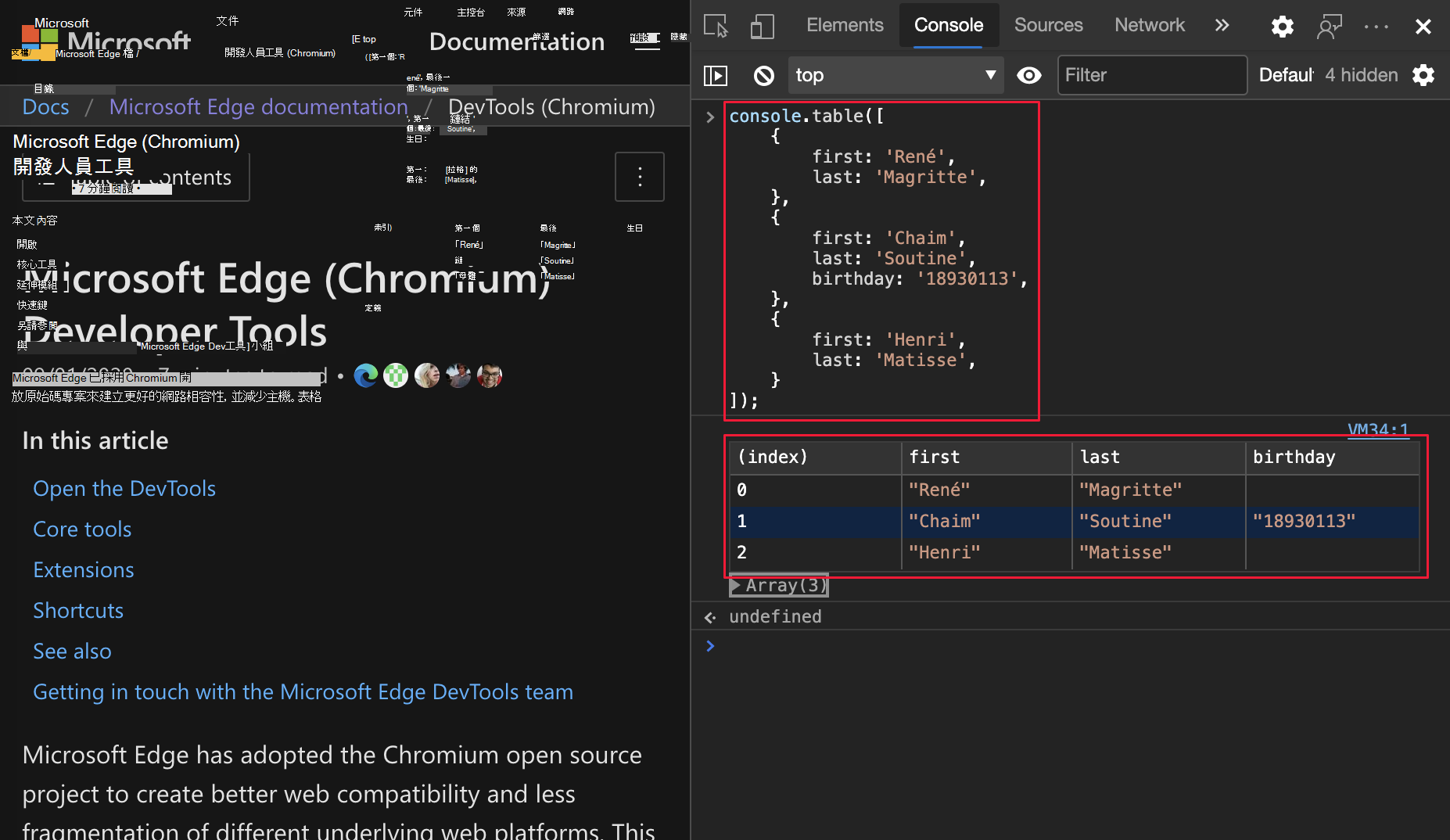Select the "Henri" table cell
1450x840 pixels.
(x=986, y=552)
